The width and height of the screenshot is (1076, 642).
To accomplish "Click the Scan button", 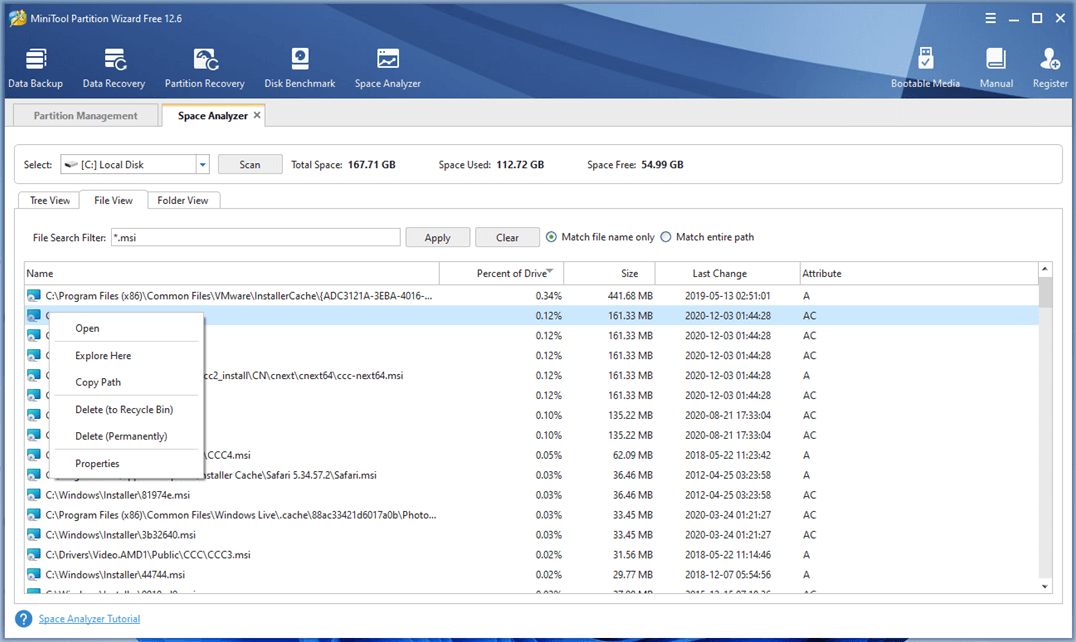I will (250, 165).
